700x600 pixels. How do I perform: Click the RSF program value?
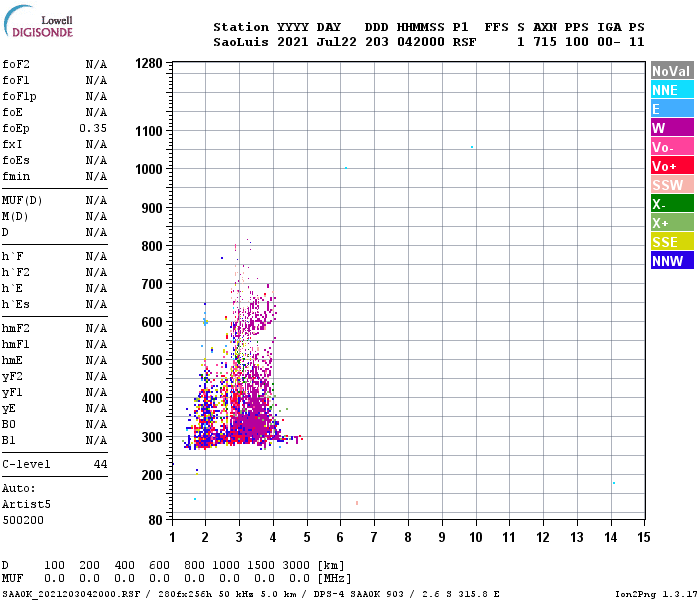464,42
